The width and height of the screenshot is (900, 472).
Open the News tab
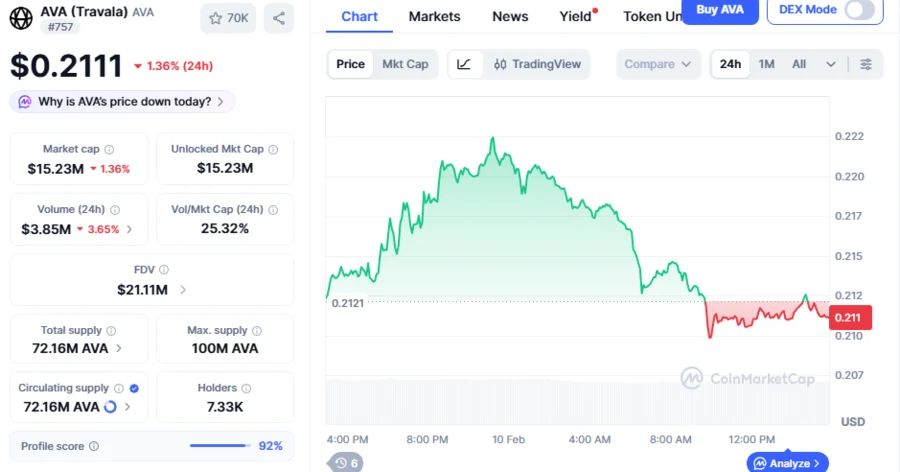pos(510,16)
